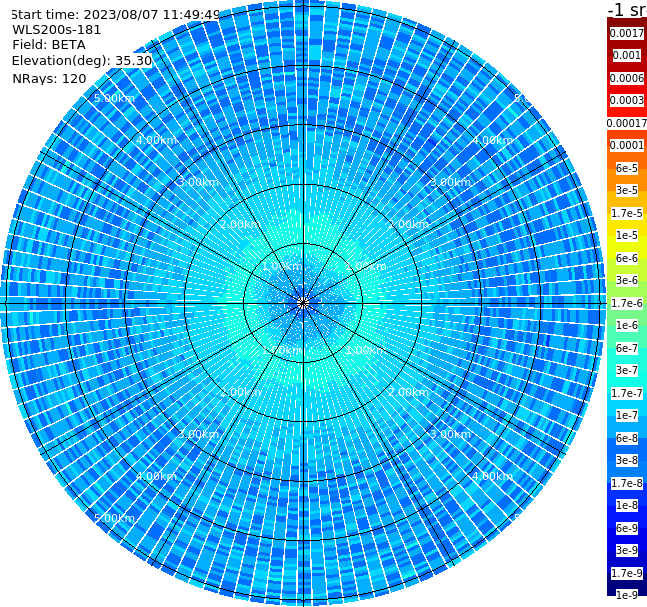The image size is (647, 607).
Task: Select the 0.0003 value on the color scale
Action: tap(627, 100)
